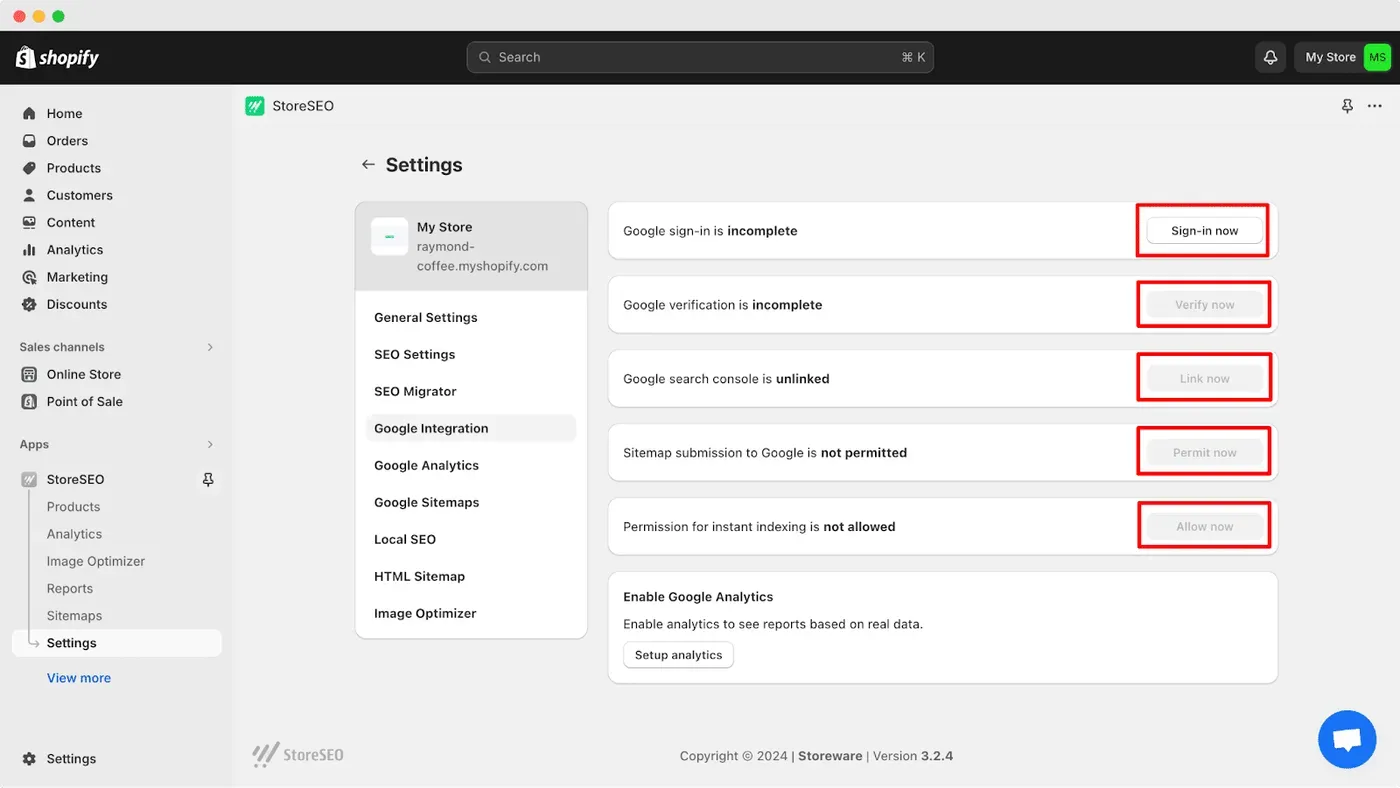Click the 'raymond-coffee.myshopify.com' store URL
Image resolution: width=1400 pixels, height=788 pixels.
[482, 256]
